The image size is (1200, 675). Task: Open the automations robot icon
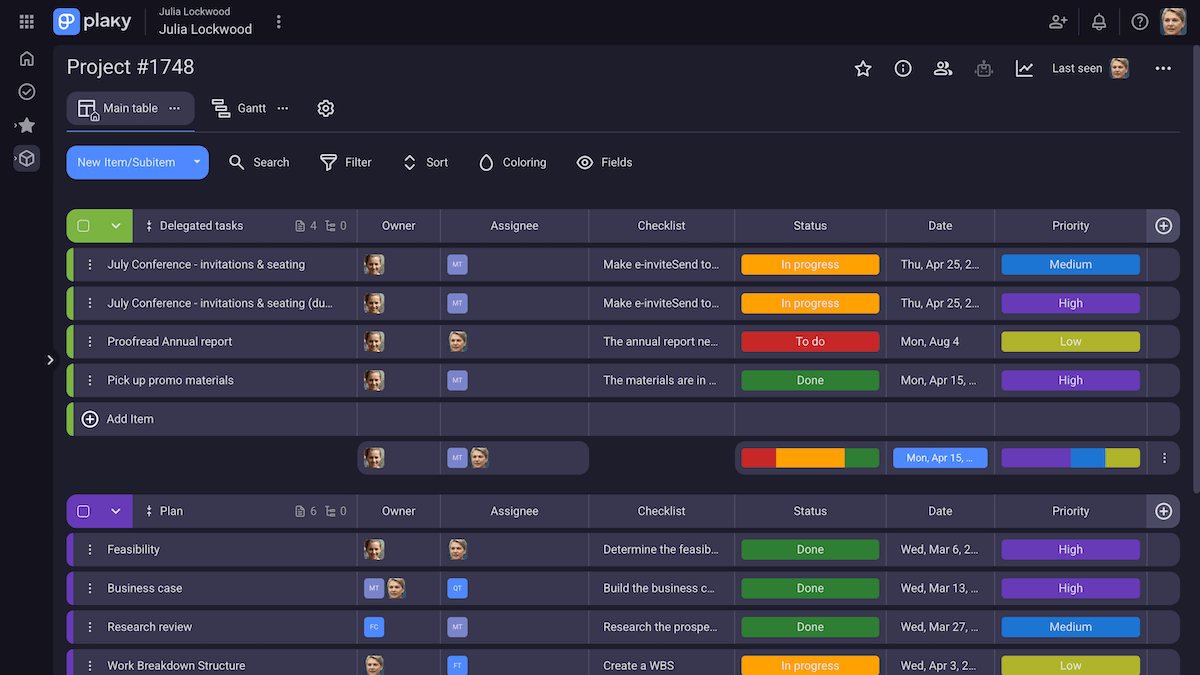[983, 68]
